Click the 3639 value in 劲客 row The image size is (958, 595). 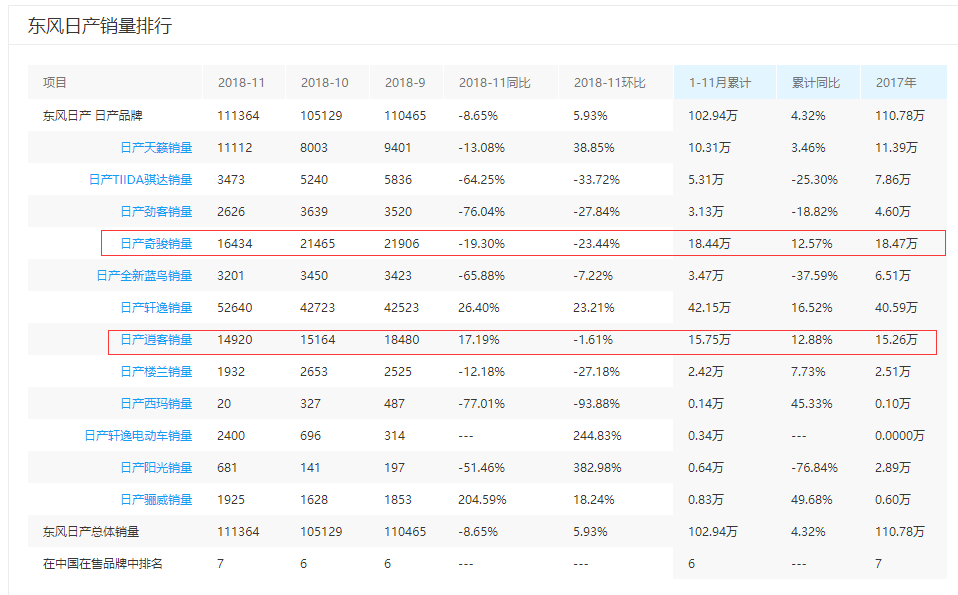coord(314,212)
